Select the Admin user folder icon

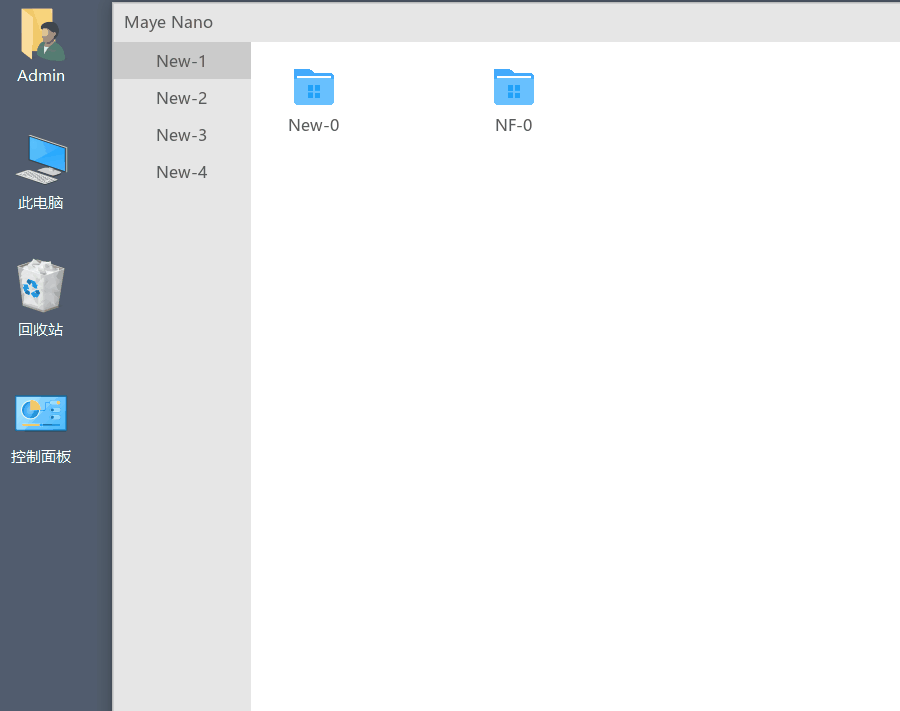(41, 36)
